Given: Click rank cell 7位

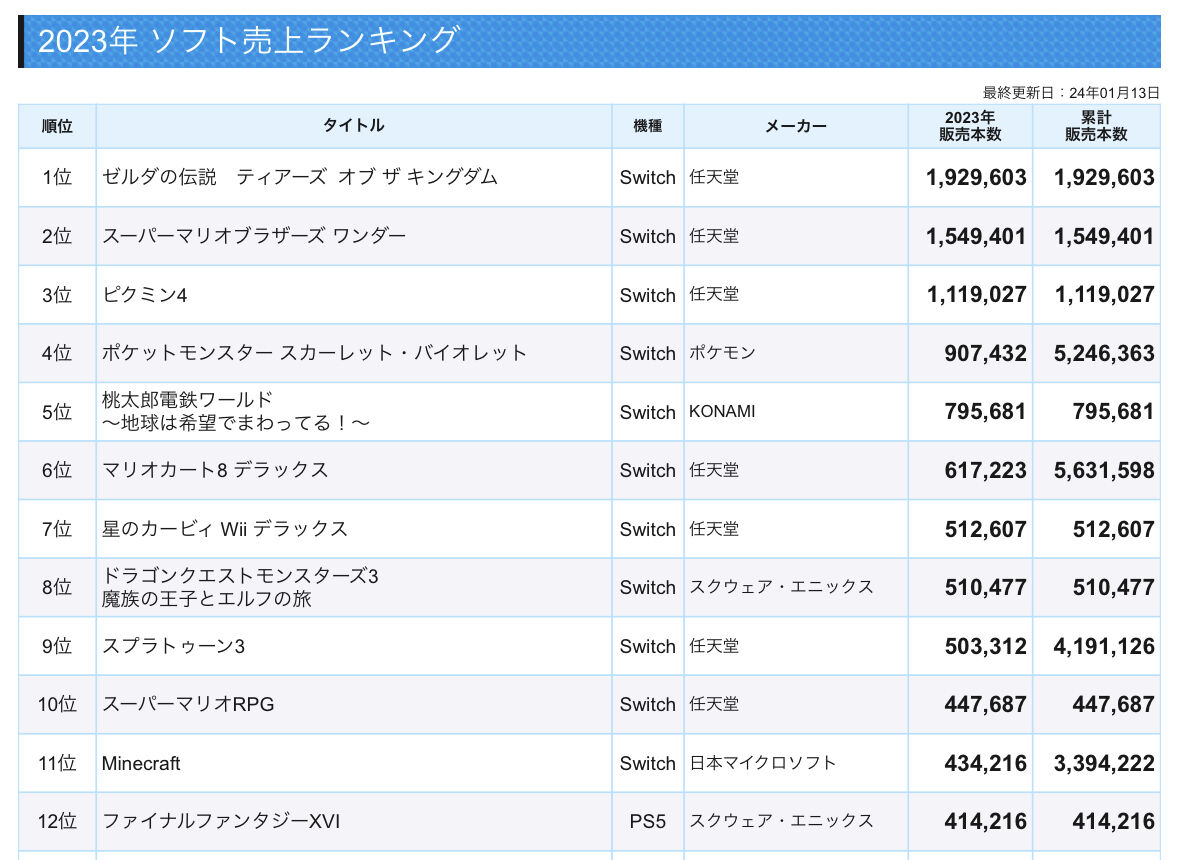Looking at the screenshot, I should 57,529.
